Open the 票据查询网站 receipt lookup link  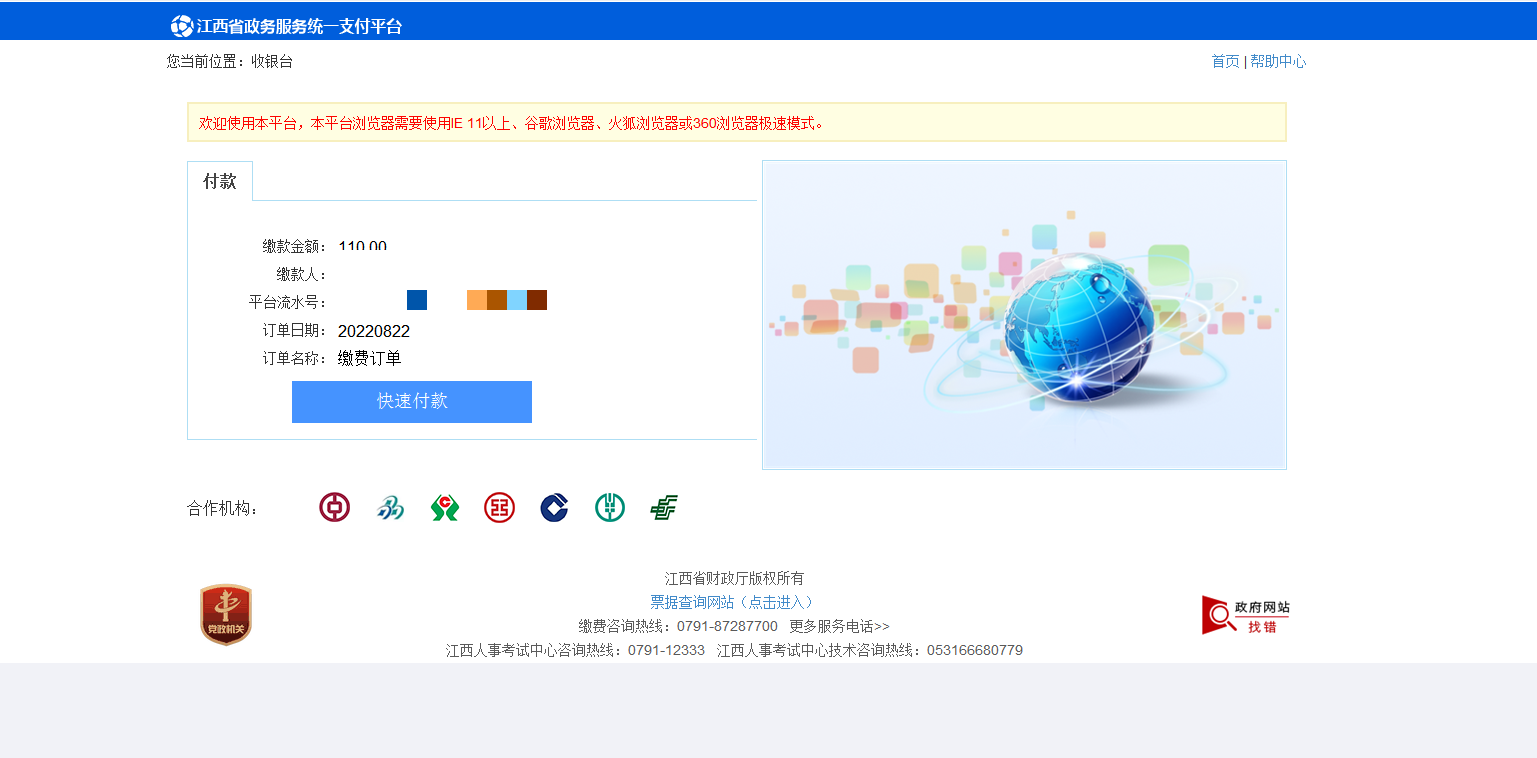(x=734, y=602)
